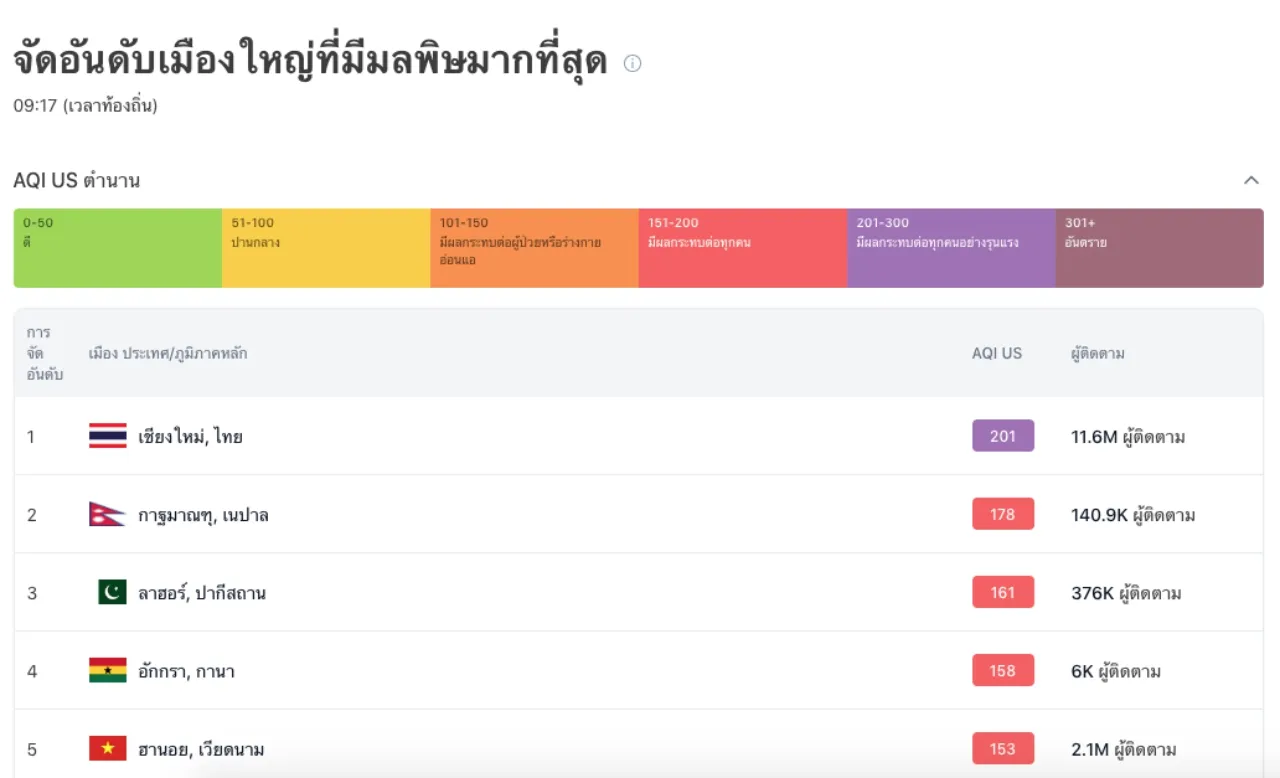This screenshot has height=778, width=1280.
Task: Click the red 178 AQI badge
Action: 1003,514
